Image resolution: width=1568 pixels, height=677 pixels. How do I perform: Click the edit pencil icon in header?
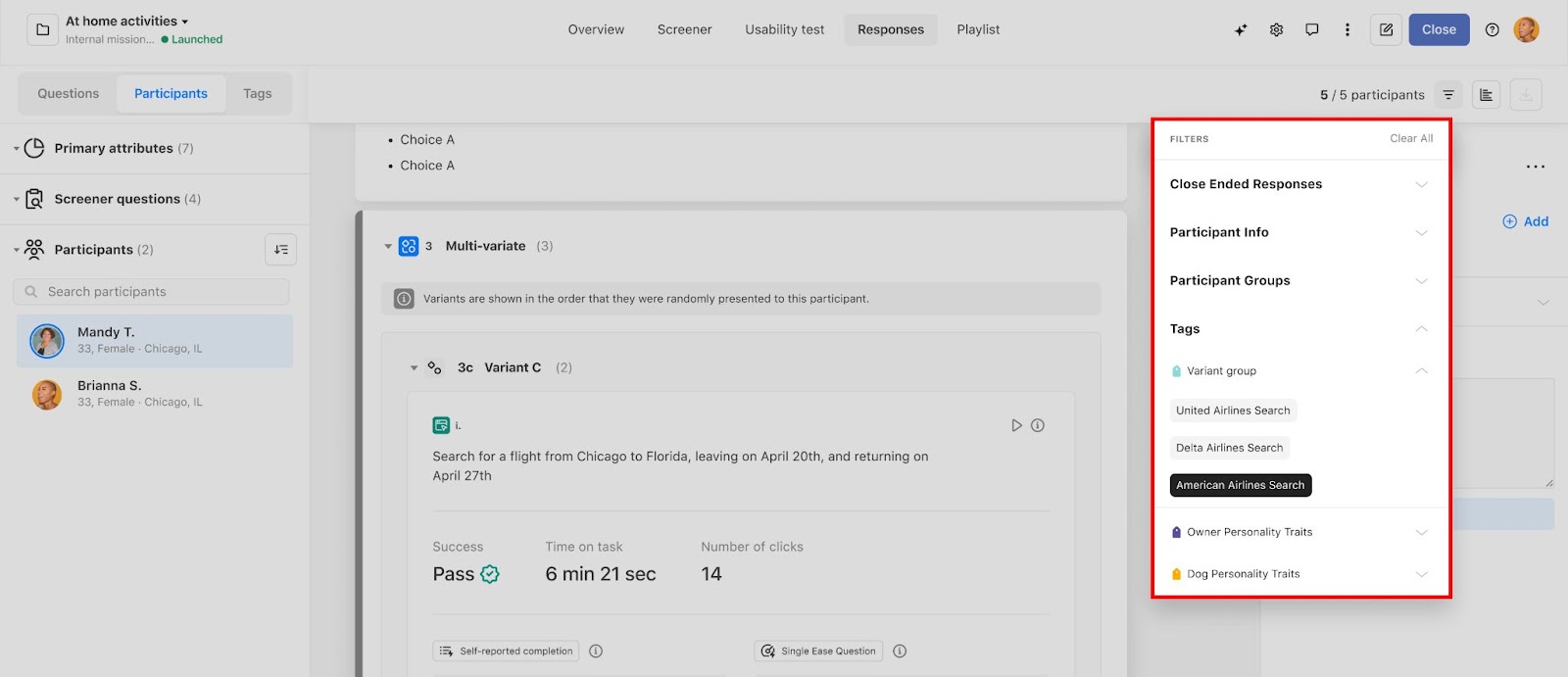click(x=1386, y=29)
